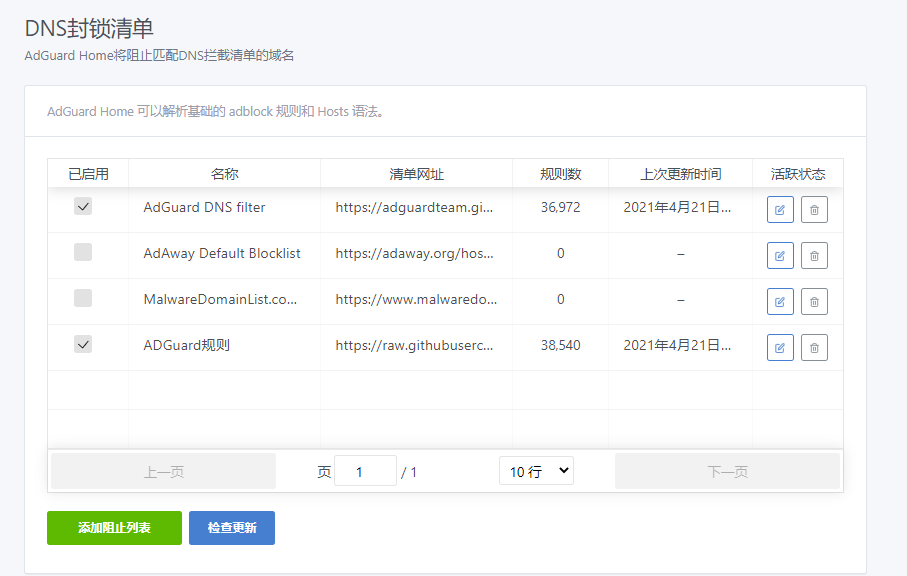Click the https://adguardteam.gi... URL cell
This screenshot has width=907, height=576.
(414, 208)
